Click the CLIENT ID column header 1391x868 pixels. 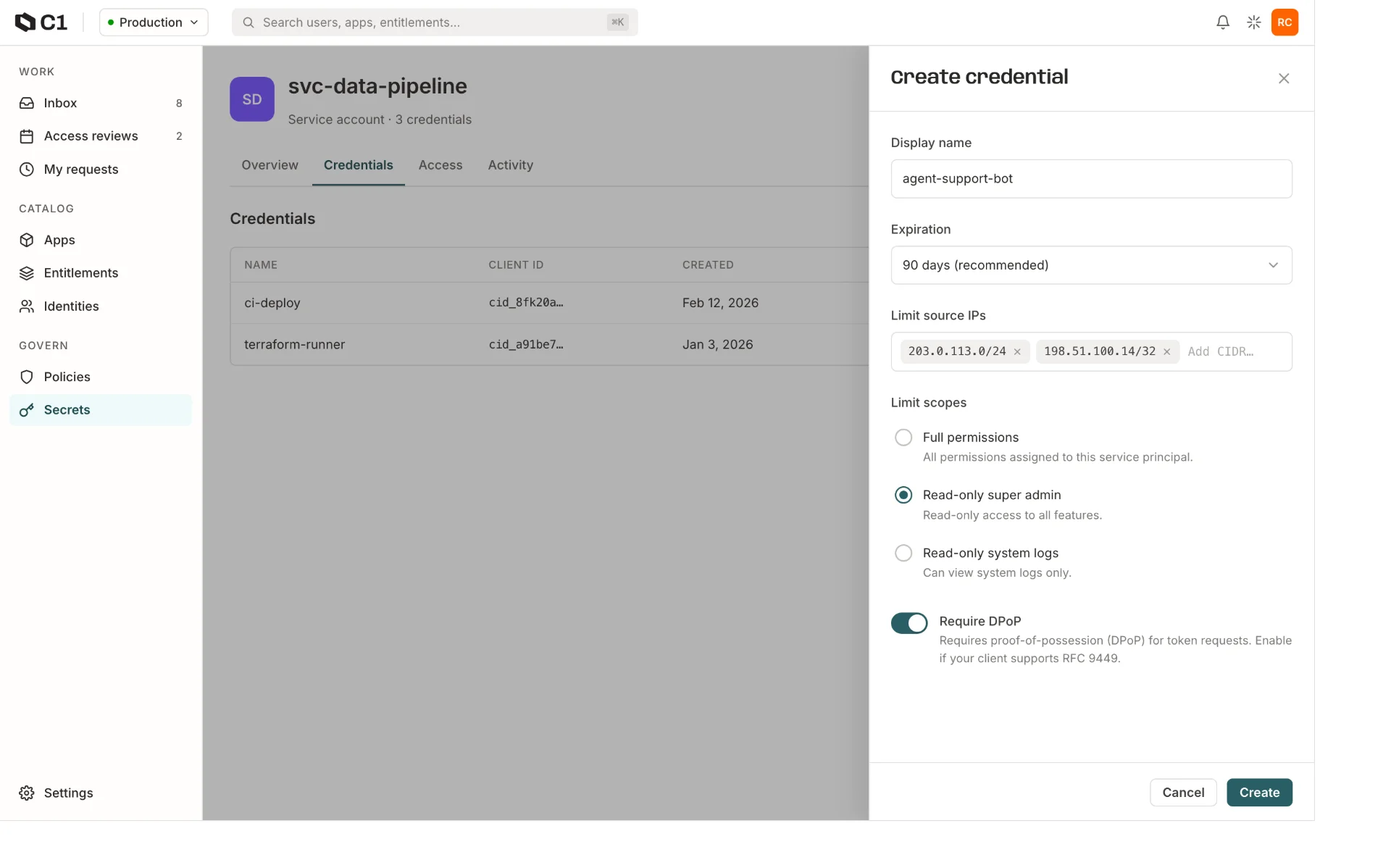click(516, 265)
